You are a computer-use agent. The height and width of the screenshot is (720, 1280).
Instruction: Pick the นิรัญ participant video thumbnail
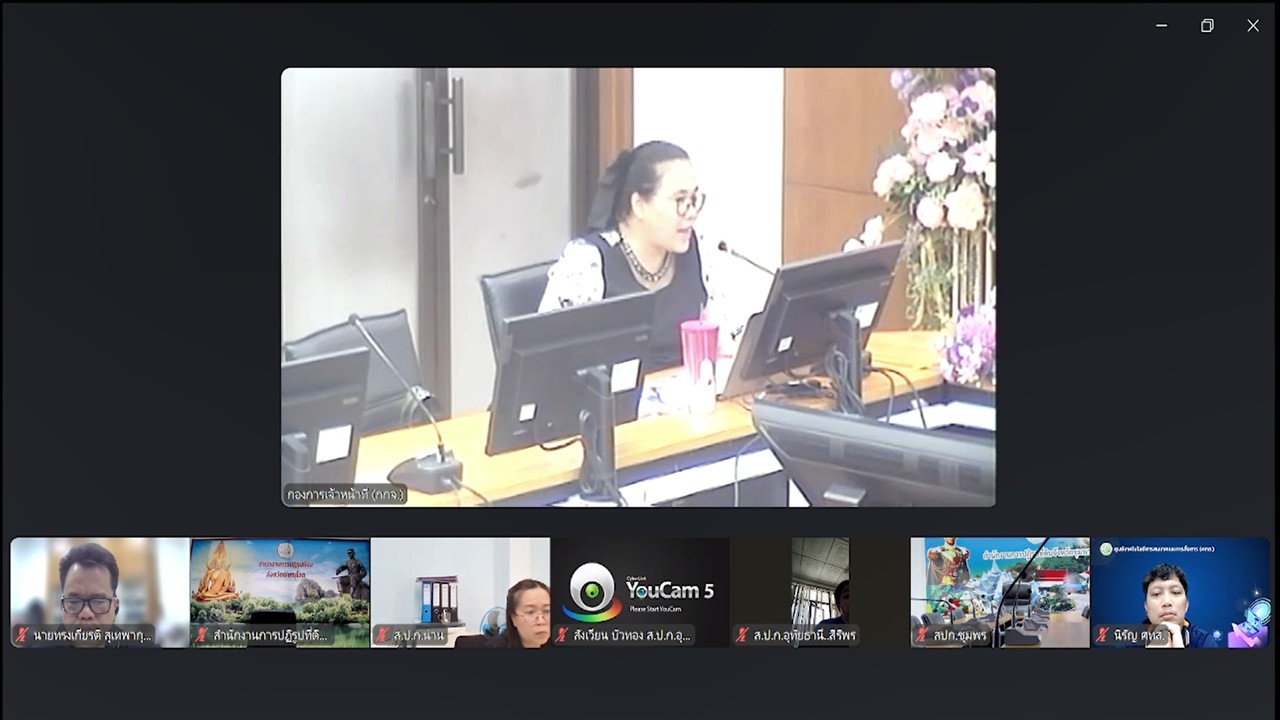click(x=1180, y=585)
